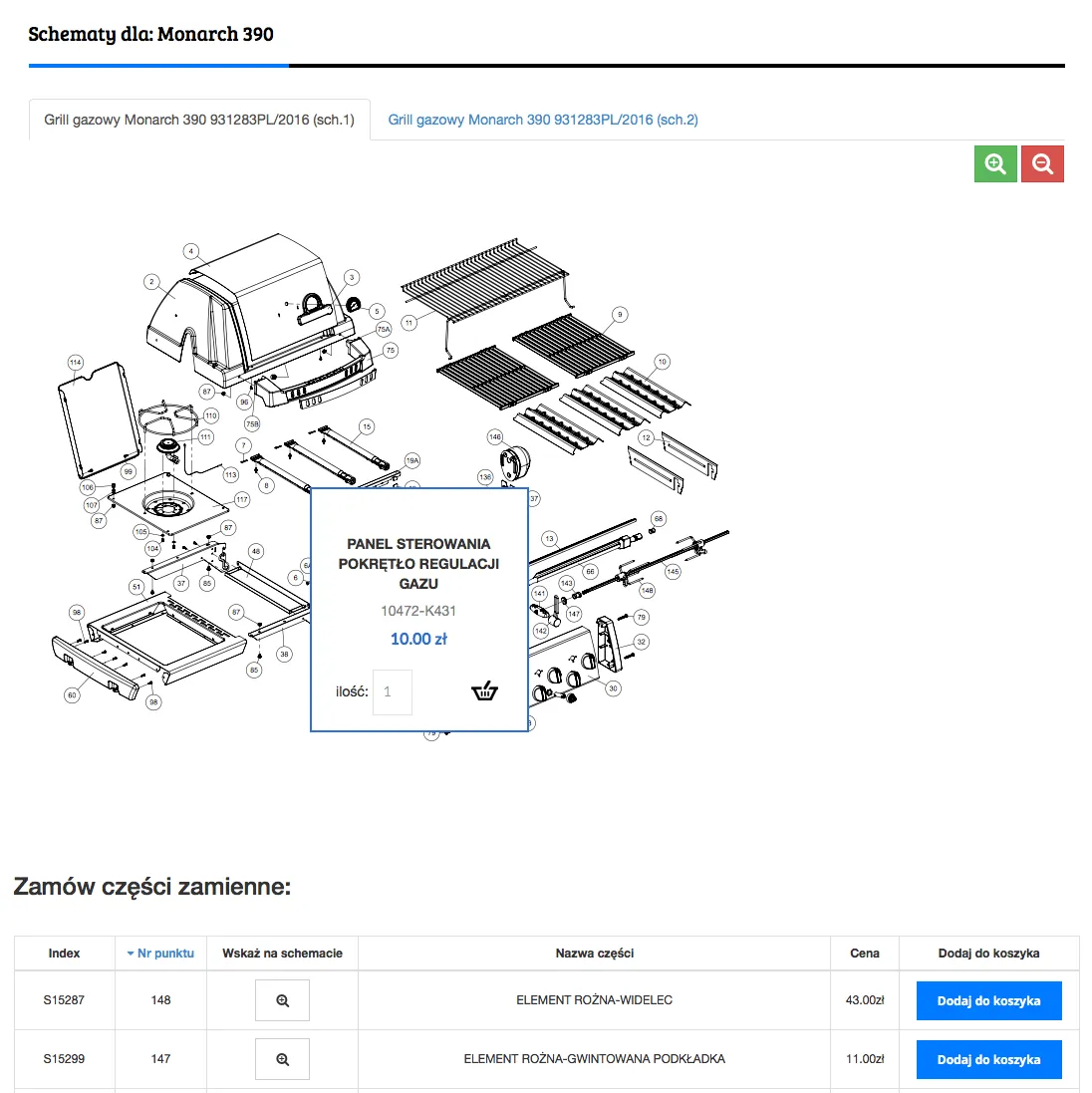Click the Index column header
This screenshot has width=1092, height=1093.
[x=64, y=953]
